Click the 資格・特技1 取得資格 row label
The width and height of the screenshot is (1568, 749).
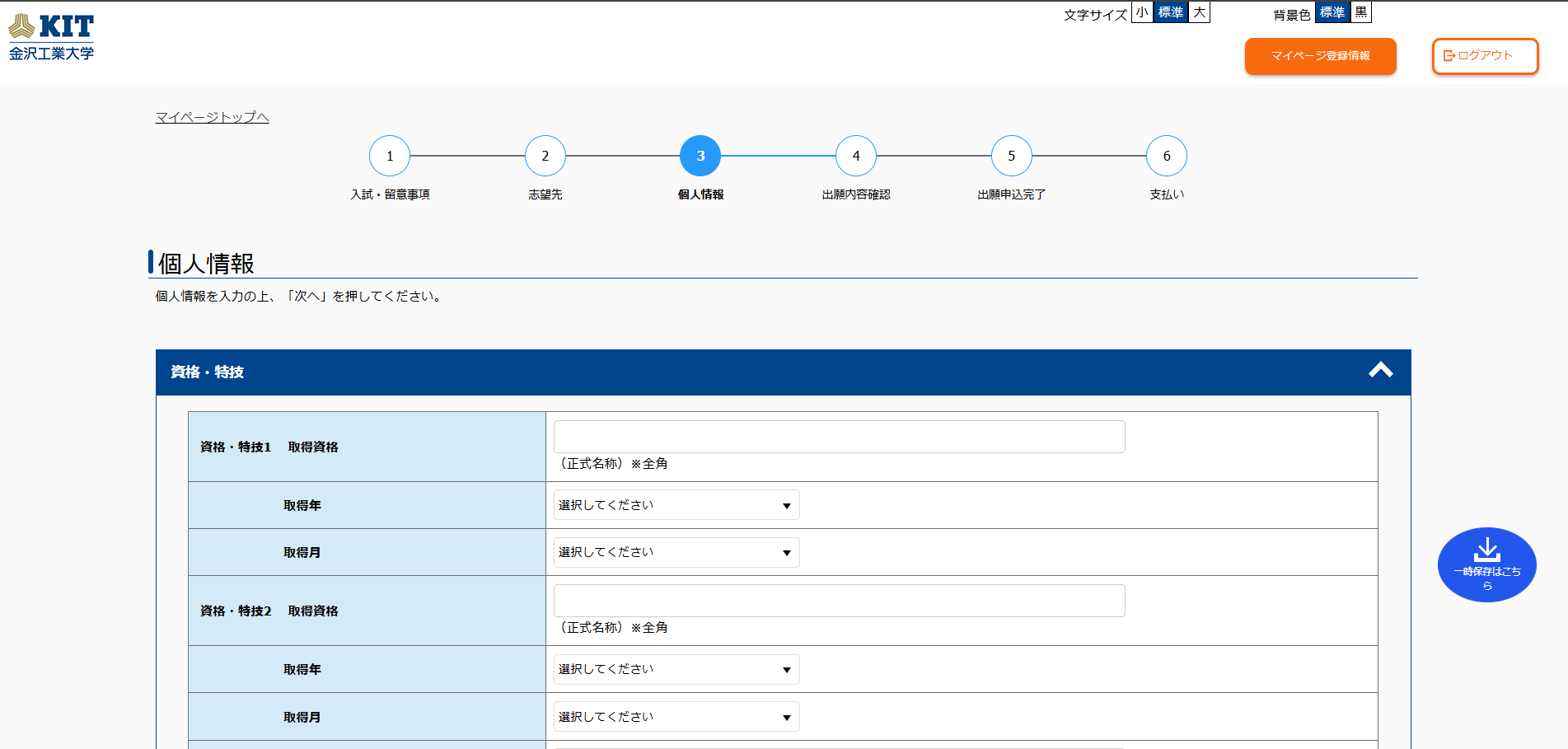[269, 447]
